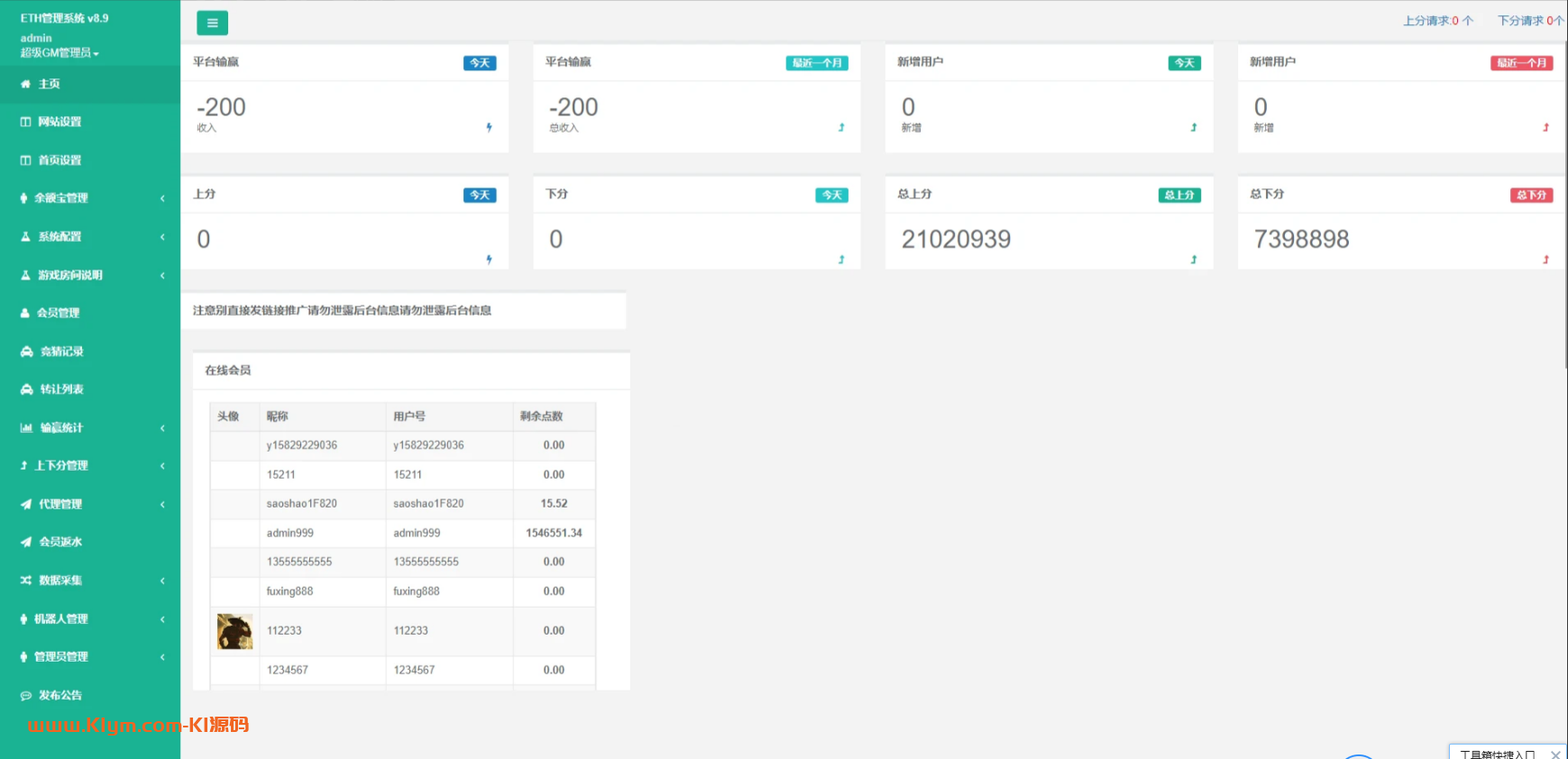Image resolution: width=1568 pixels, height=759 pixels.
Task: Click the 今天 badge on the 上分 card
Action: pos(480,195)
